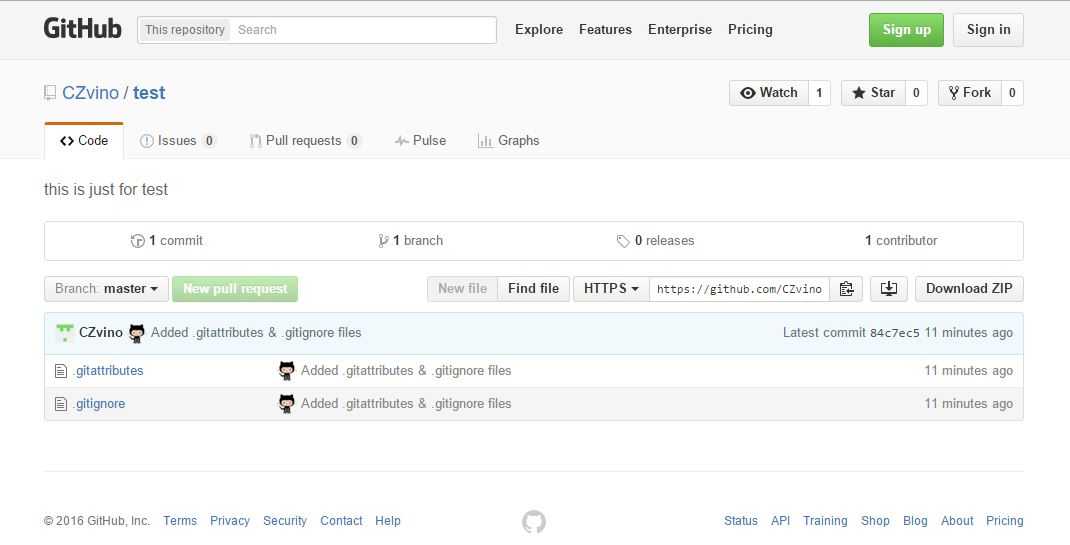This screenshot has height=545, width=1070.
Task: Open the Enterprise menu link
Action: pyautogui.click(x=680, y=29)
